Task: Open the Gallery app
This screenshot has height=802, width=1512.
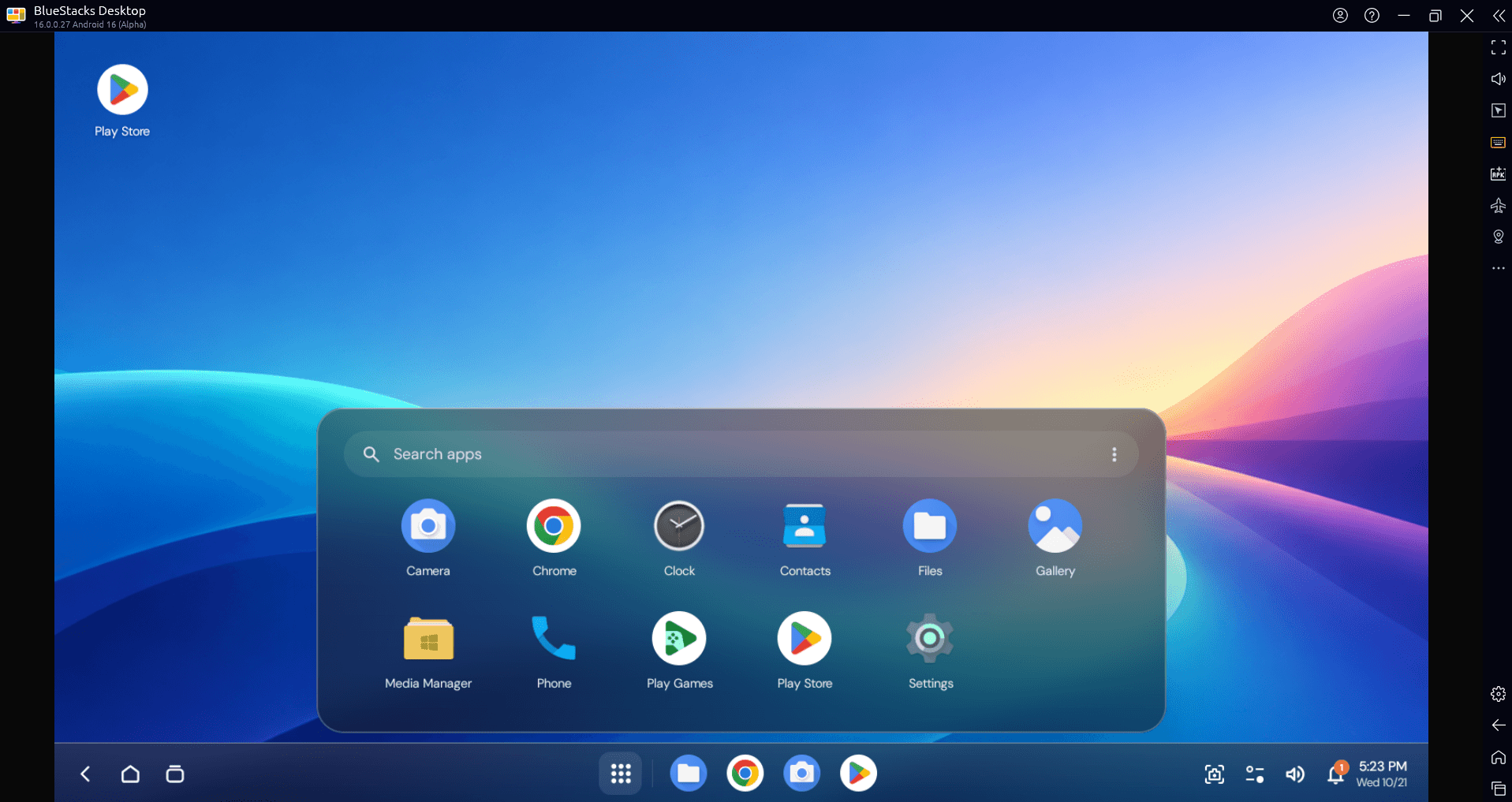Action: point(1055,526)
